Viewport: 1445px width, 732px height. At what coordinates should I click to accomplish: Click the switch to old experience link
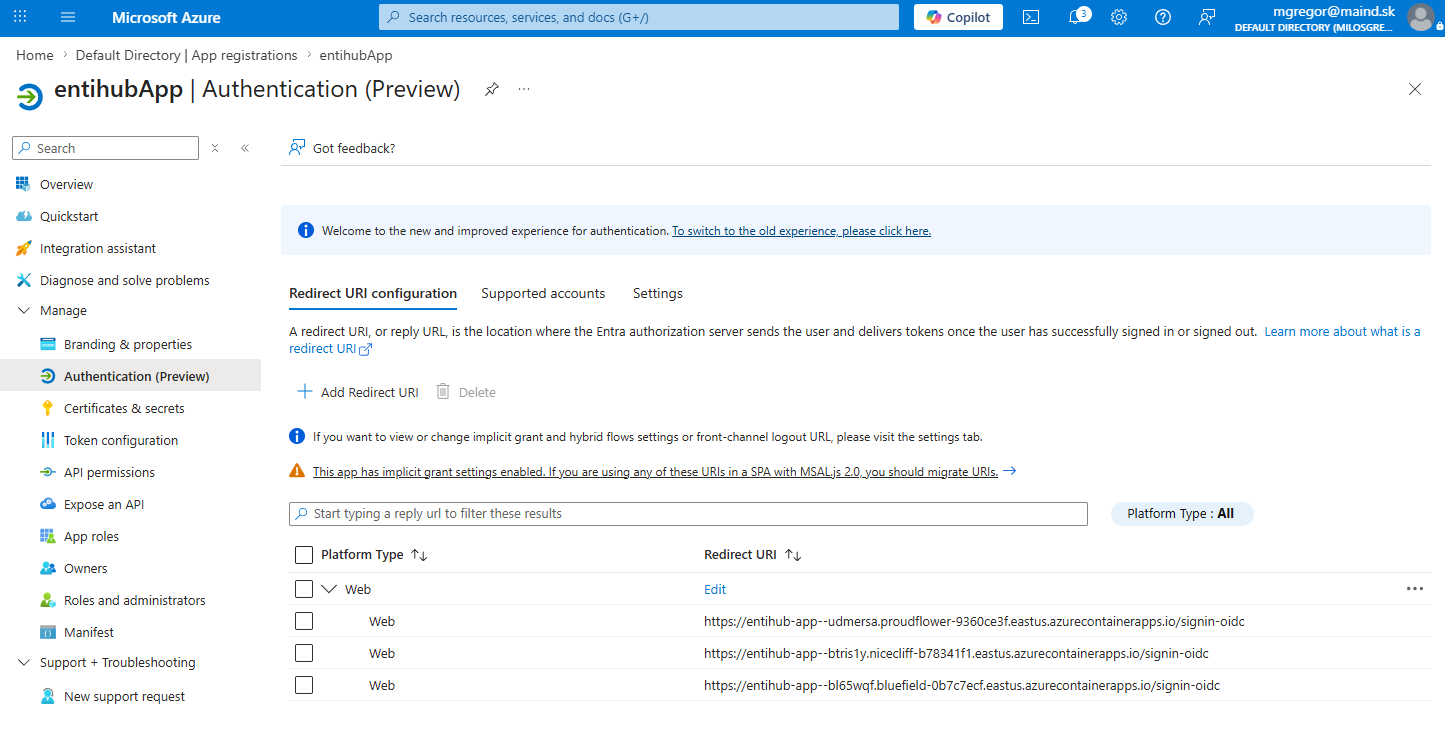(x=801, y=231)
